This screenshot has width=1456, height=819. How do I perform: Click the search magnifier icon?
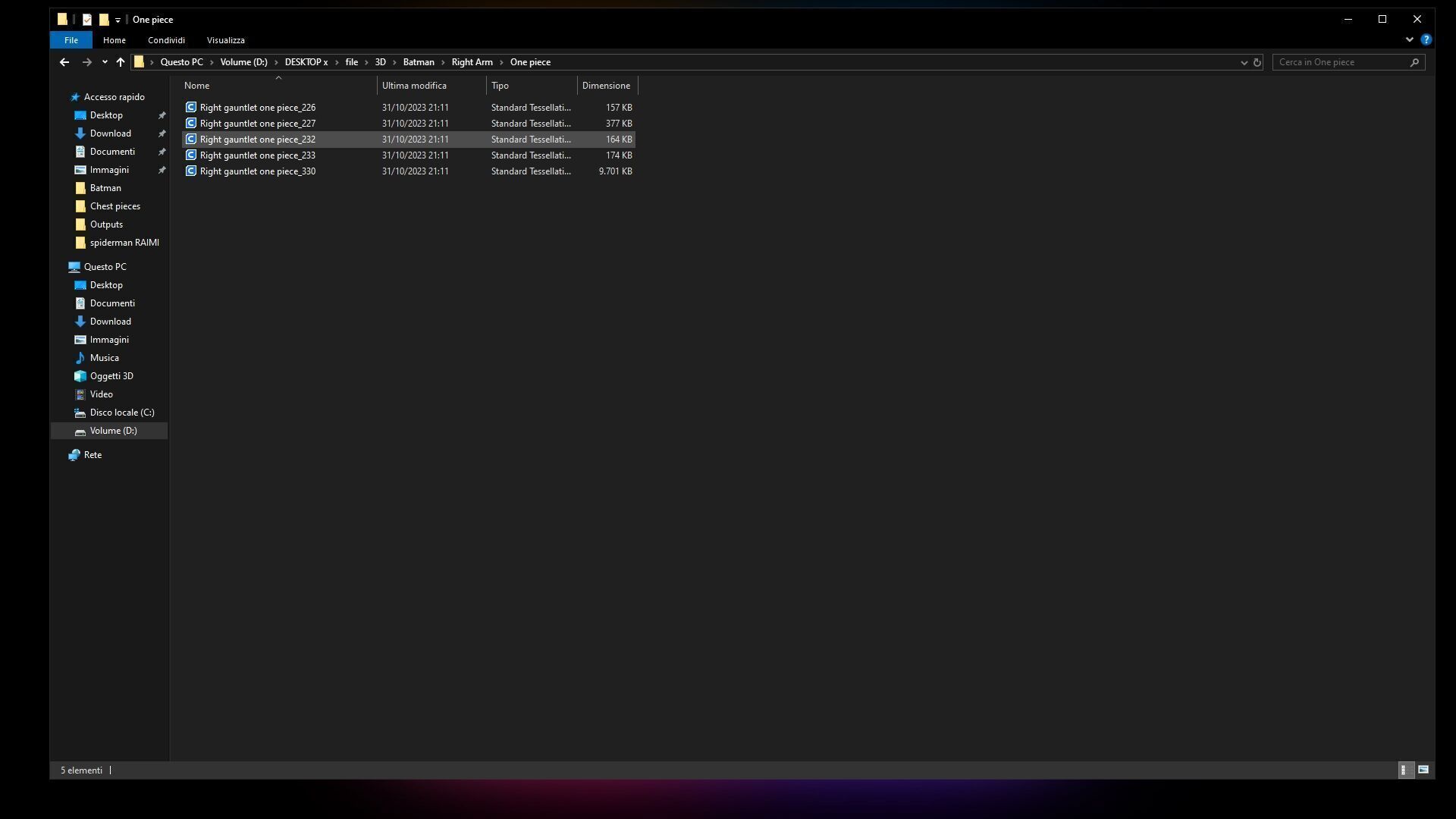click(x=1414, y=62)
